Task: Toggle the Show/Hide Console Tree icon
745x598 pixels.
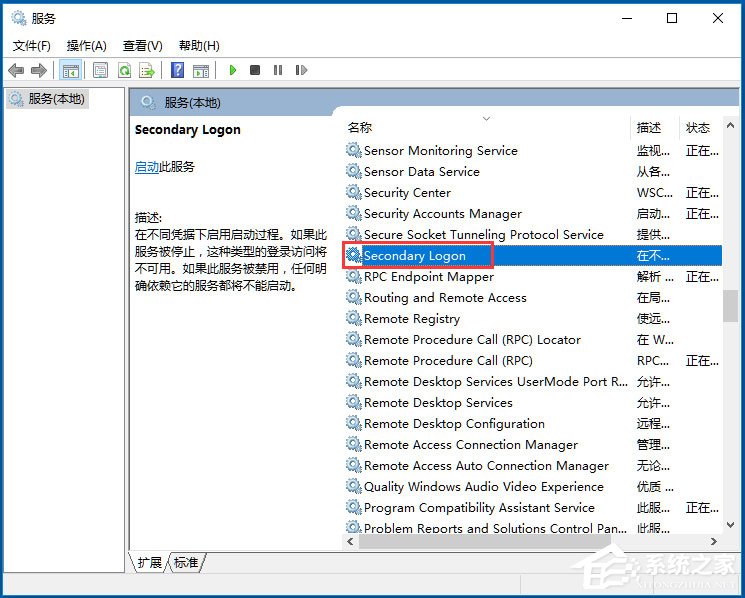Action: [x=71, y=71]
